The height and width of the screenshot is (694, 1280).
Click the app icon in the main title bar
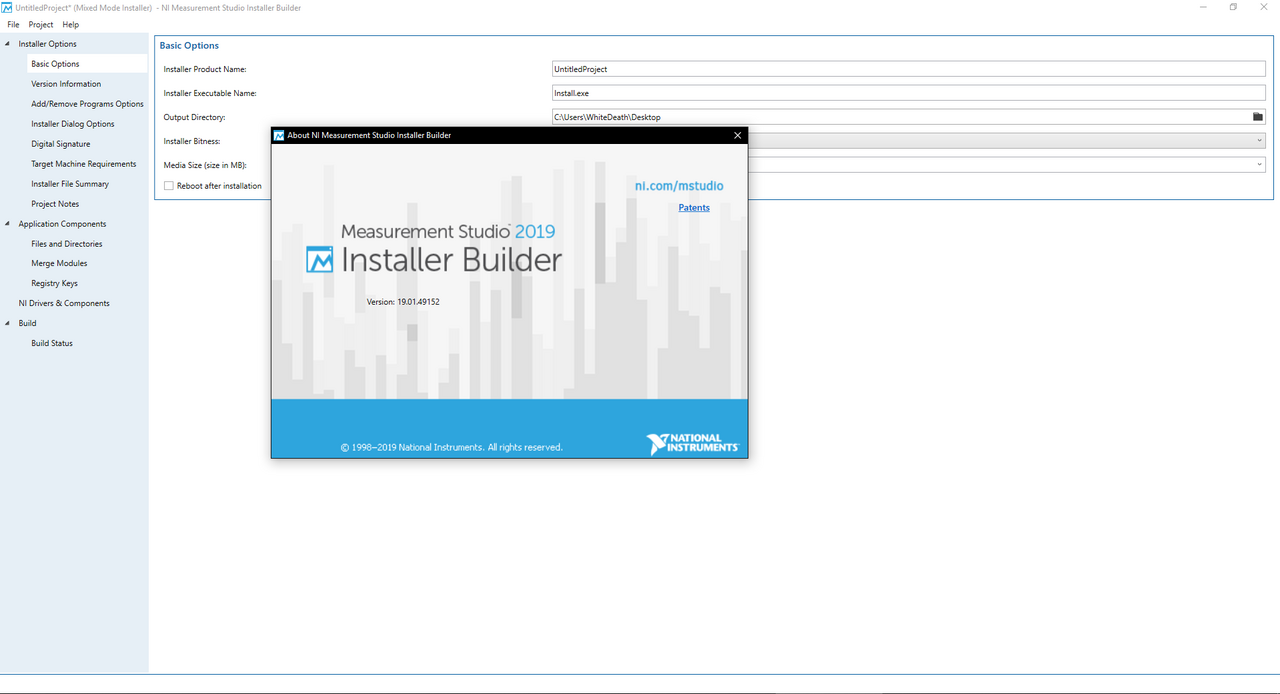coord(7,7)
